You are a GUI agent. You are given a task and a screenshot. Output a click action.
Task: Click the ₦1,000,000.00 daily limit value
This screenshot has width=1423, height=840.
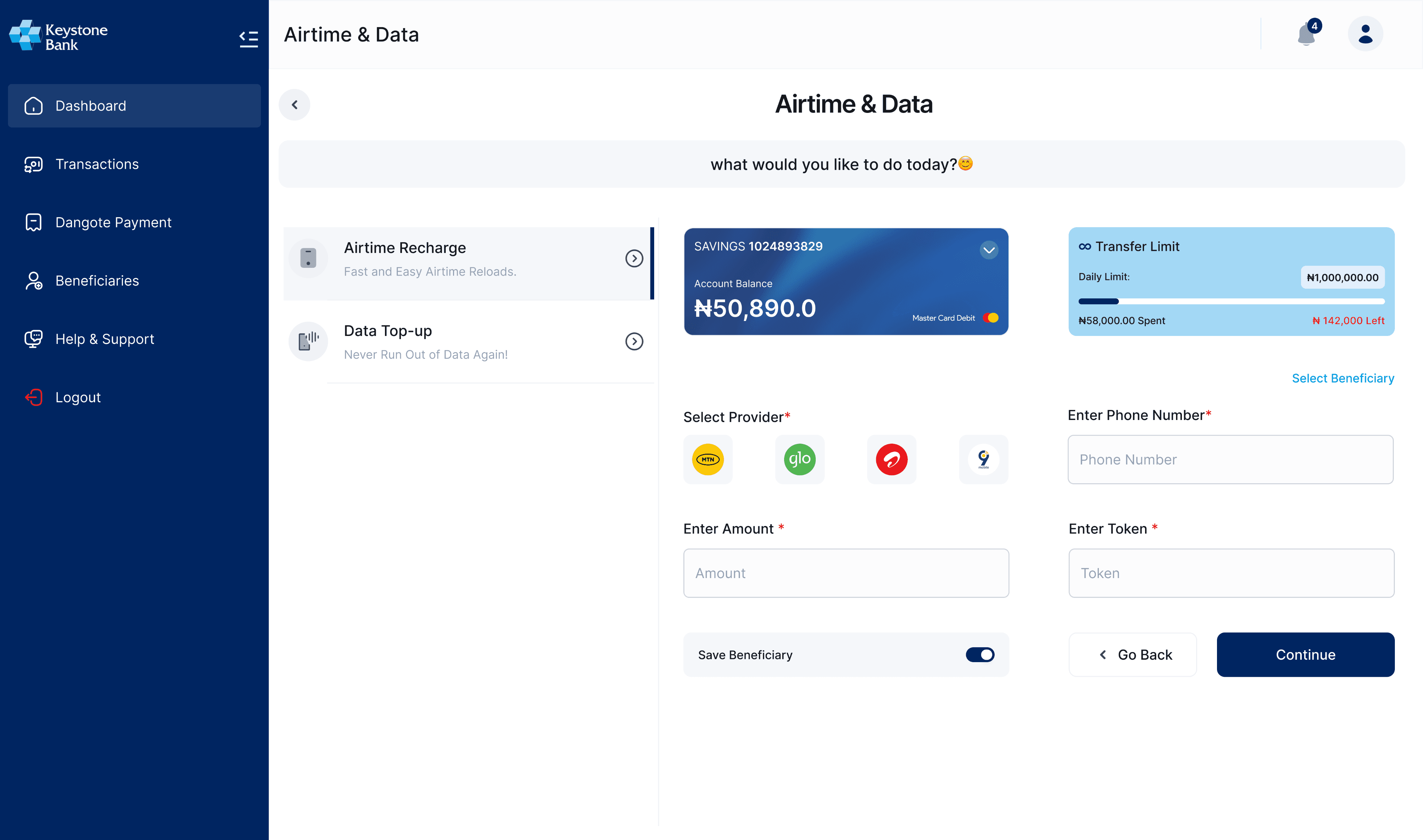click(x=1343, y=277)
